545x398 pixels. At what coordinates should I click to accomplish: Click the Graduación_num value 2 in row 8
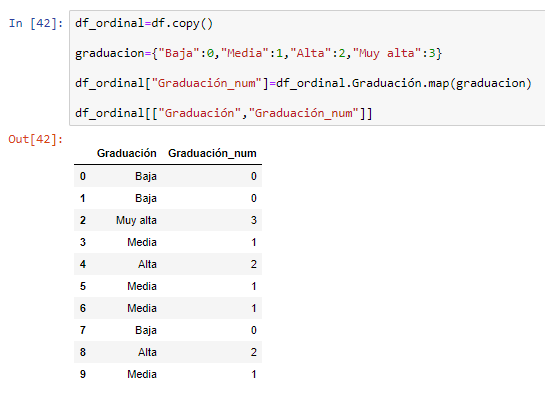click(x=254, y=352)
